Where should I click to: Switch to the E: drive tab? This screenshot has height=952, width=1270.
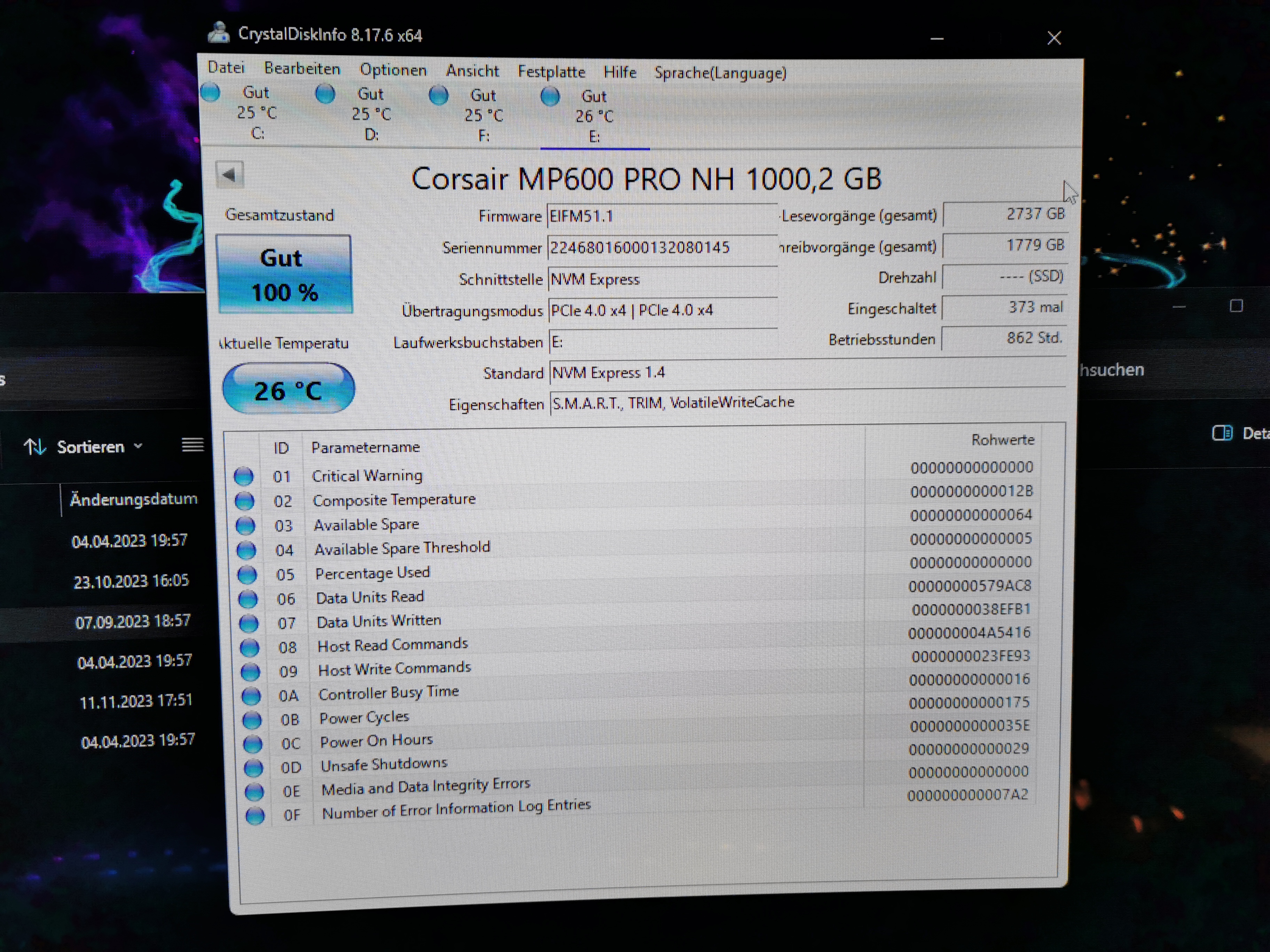[x=594, y=117]
